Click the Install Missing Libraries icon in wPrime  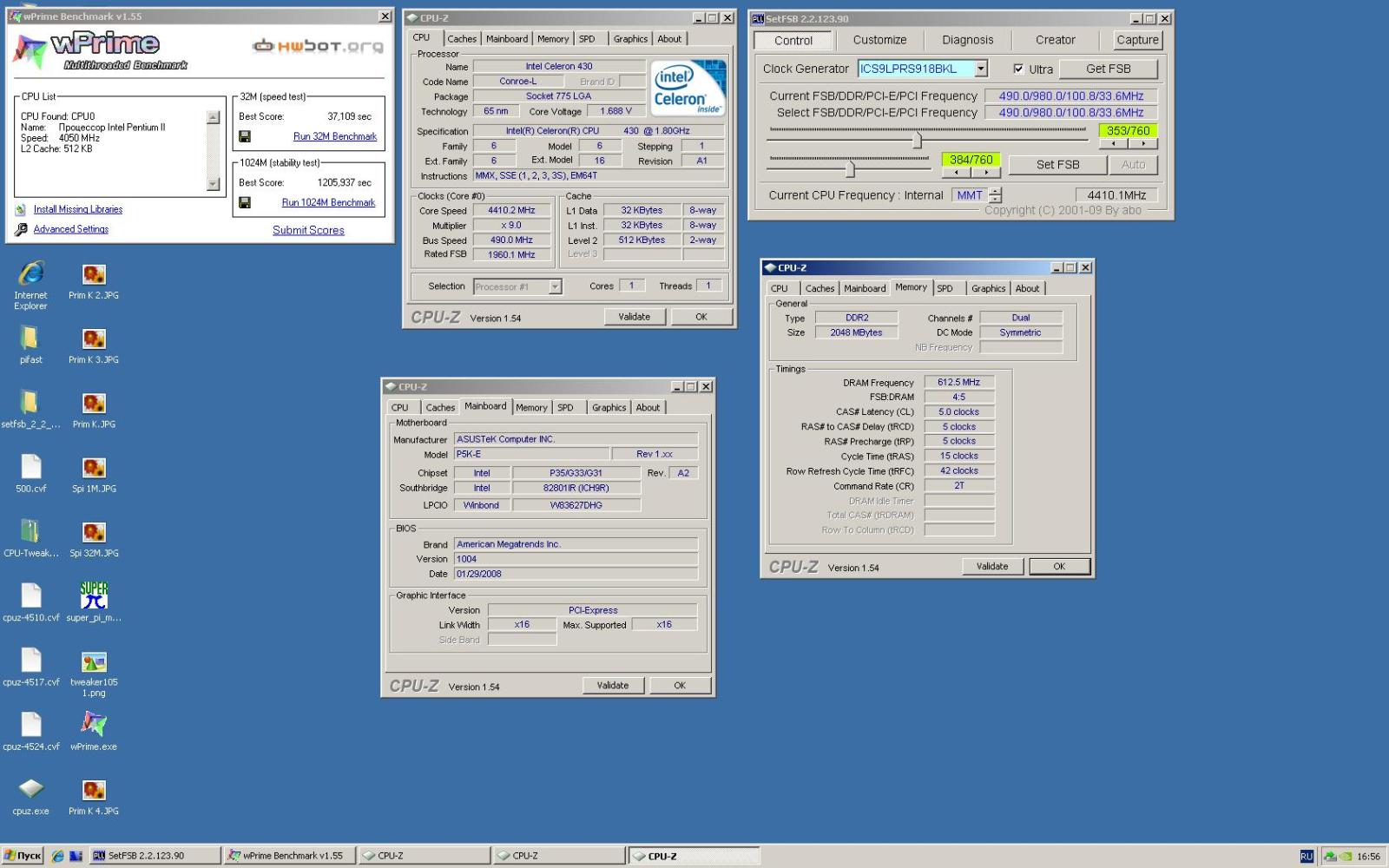tap(21, 209)
